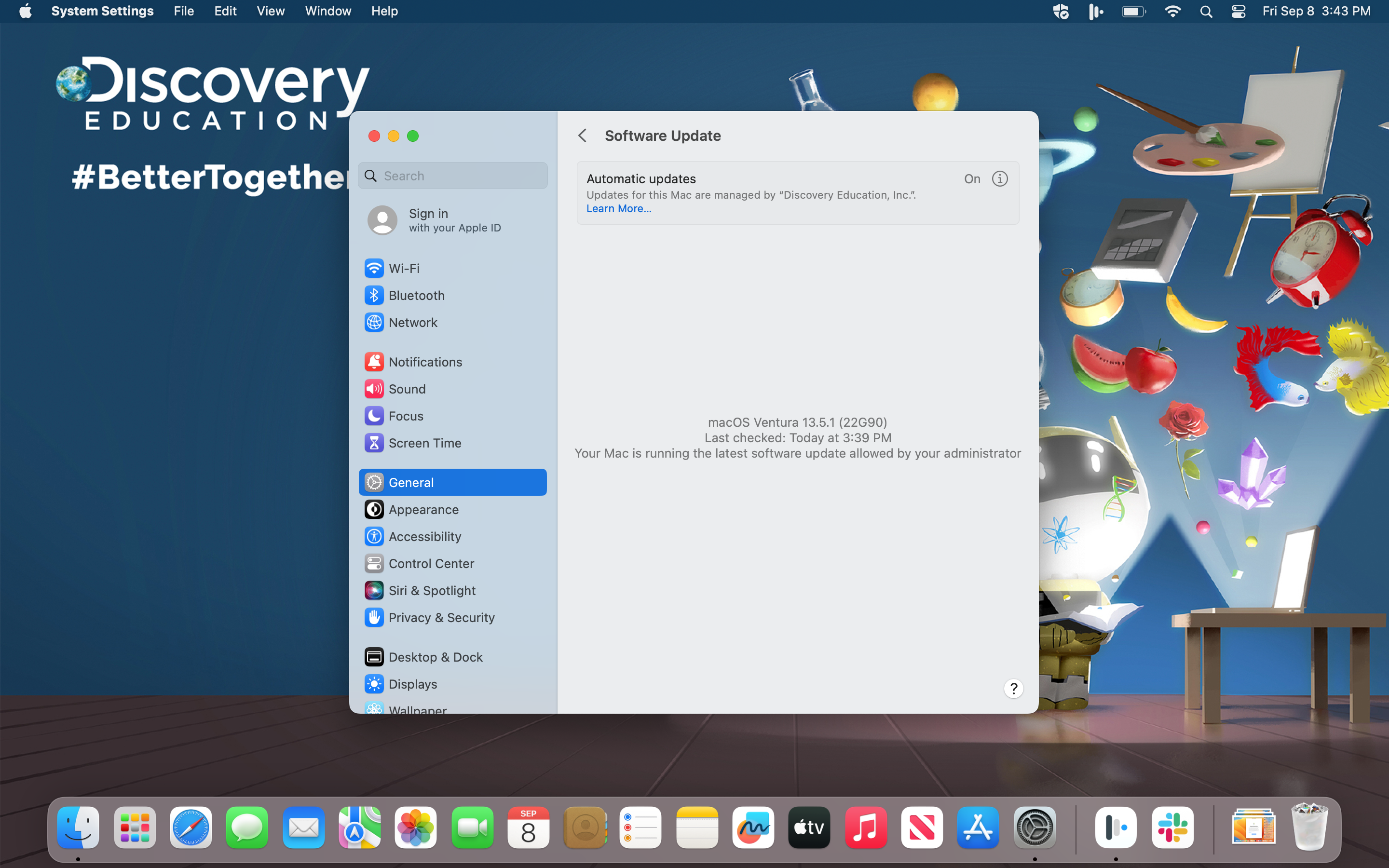This screenshot has height=868, width=1389.
Task: Select Screen Time in sidebar
Action: [x=452, y=443]
